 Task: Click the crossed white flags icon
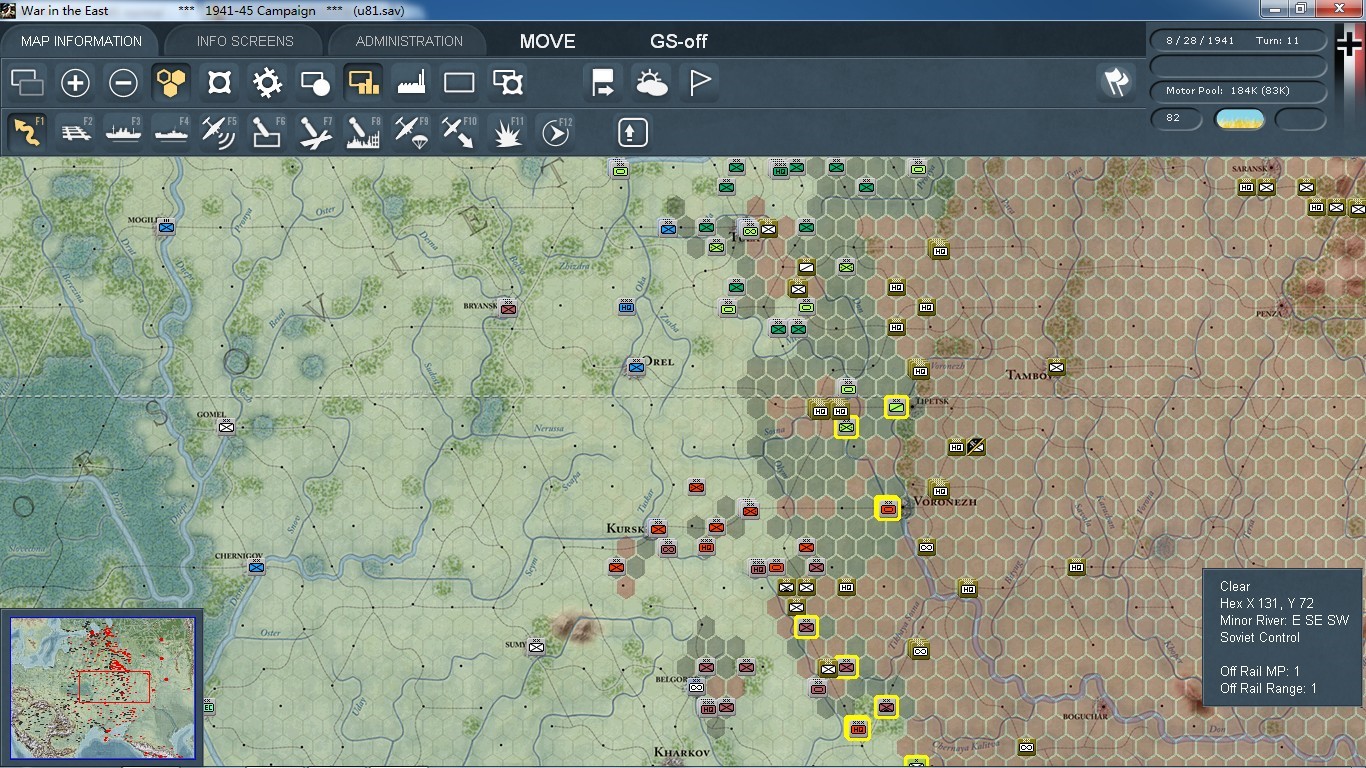tap(1117, 83)
